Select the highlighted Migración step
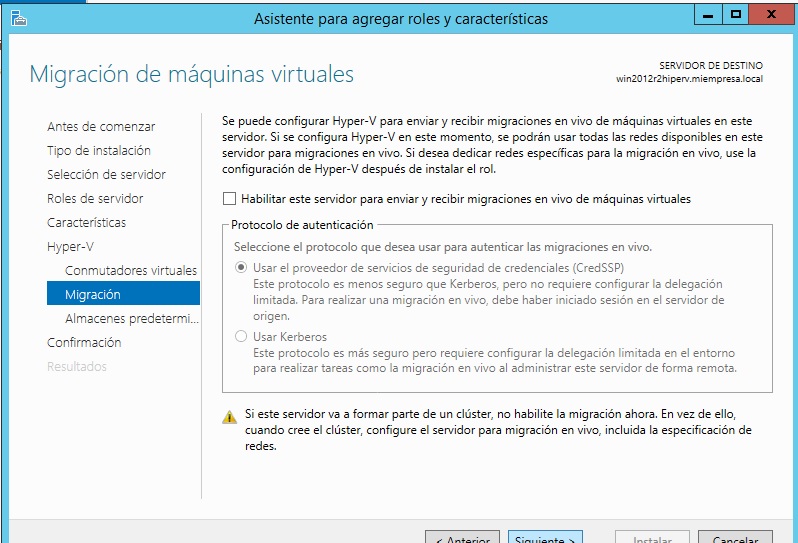Screen dimensions: 798x543 tap(93, 295)
